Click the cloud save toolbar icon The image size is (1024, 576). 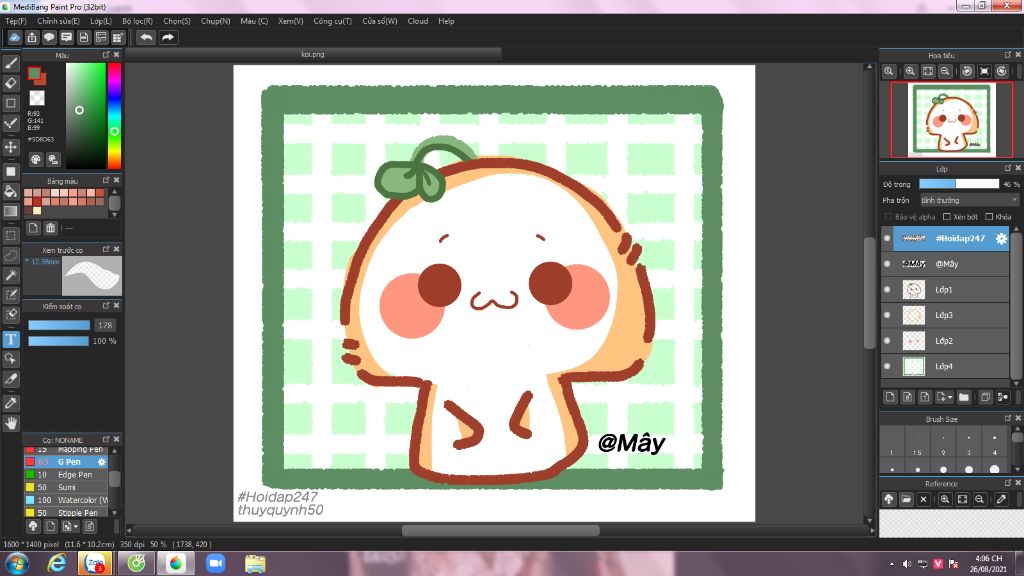[14, 37]
